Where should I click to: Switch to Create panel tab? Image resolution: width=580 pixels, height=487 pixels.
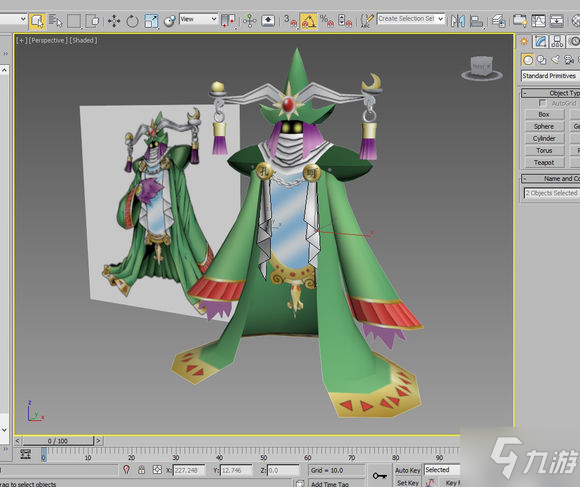tap(524, 41)
